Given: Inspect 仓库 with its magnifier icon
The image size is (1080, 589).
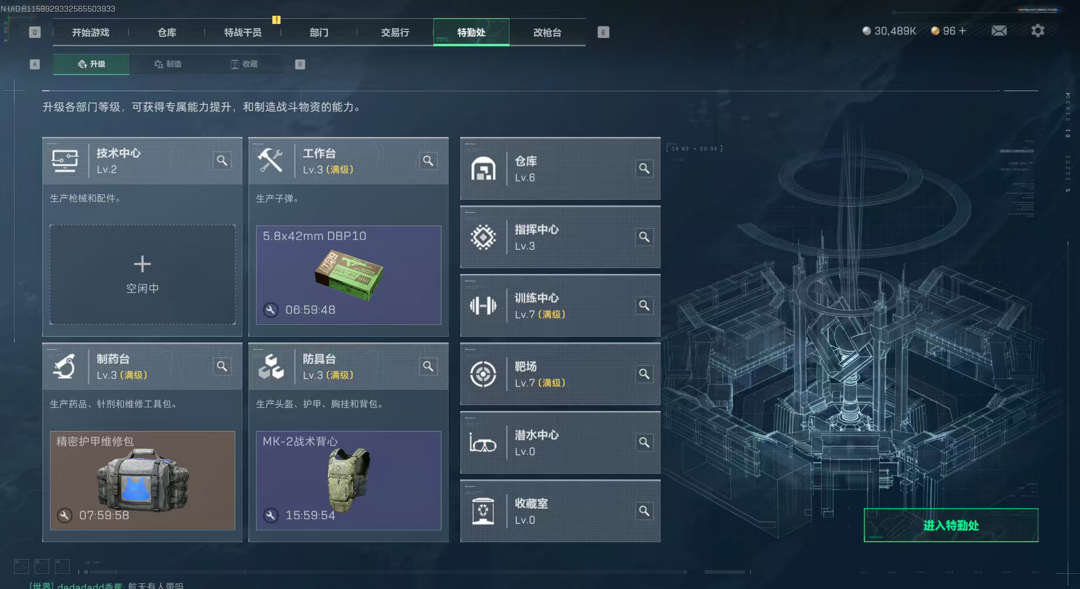Looking at the screenshot, I should [x=644, y=168].
